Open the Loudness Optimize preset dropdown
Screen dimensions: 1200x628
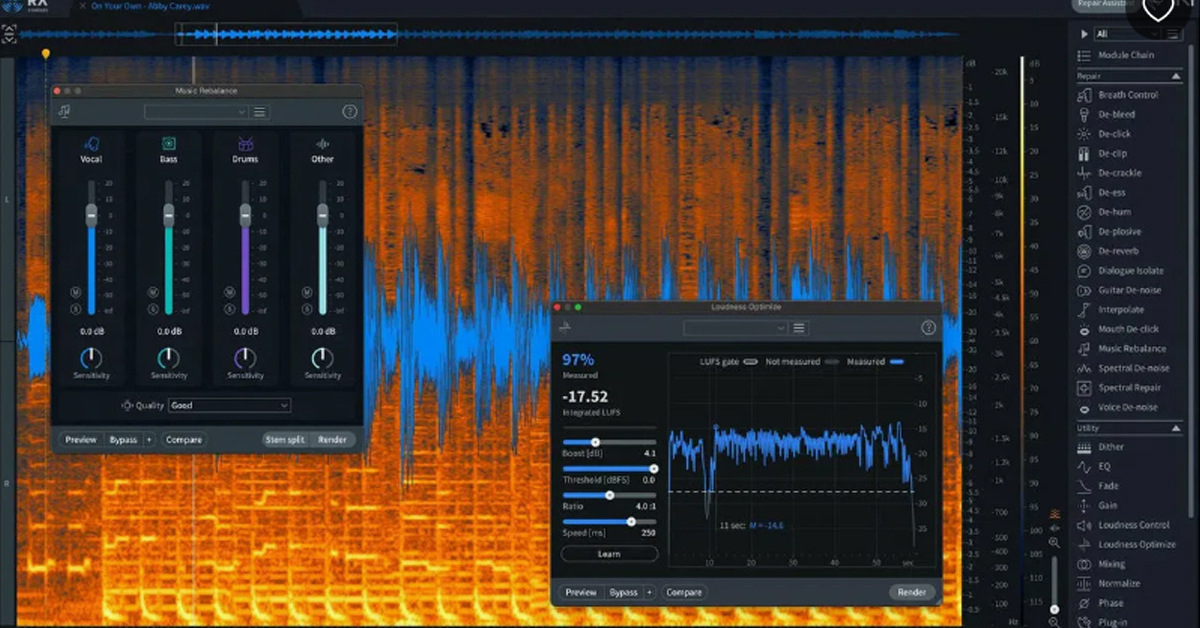tap(735, 327)
